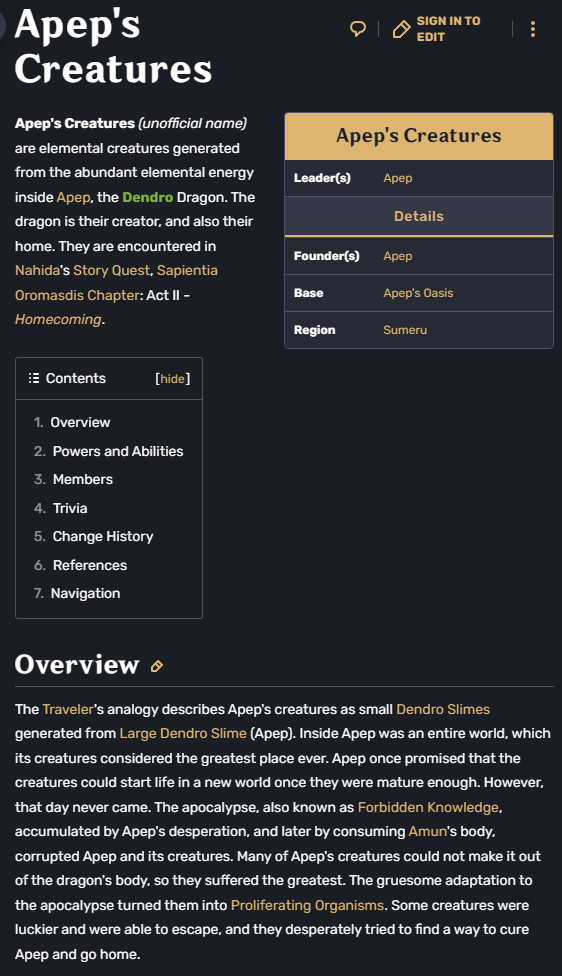Image resolution: width=562 pixels, height=976 pixels.
Task: Hide the Contents table
Action: (x=172, y=378)
